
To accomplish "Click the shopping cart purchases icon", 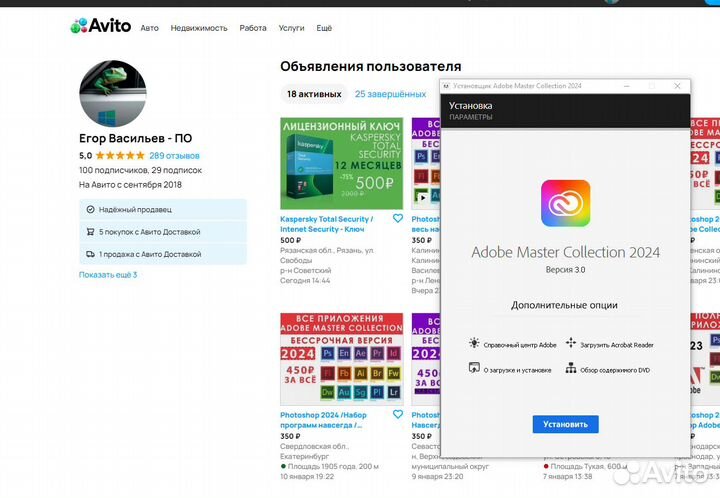I will tap(91, 232).
